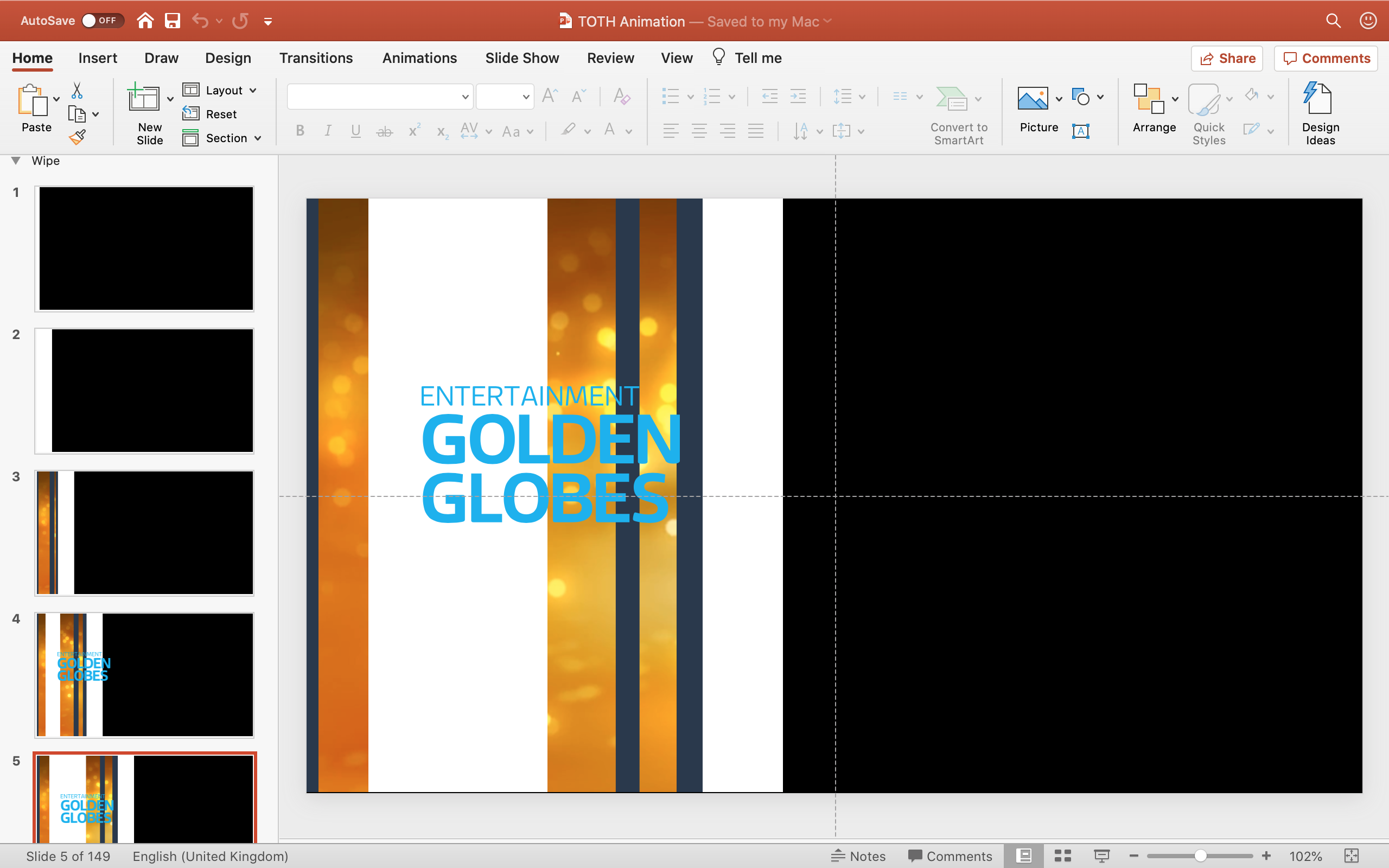The height and width of the screenshot is (868, 1389).
Task: Toggle Notes pane in status bar
Action: pos(858,856)
